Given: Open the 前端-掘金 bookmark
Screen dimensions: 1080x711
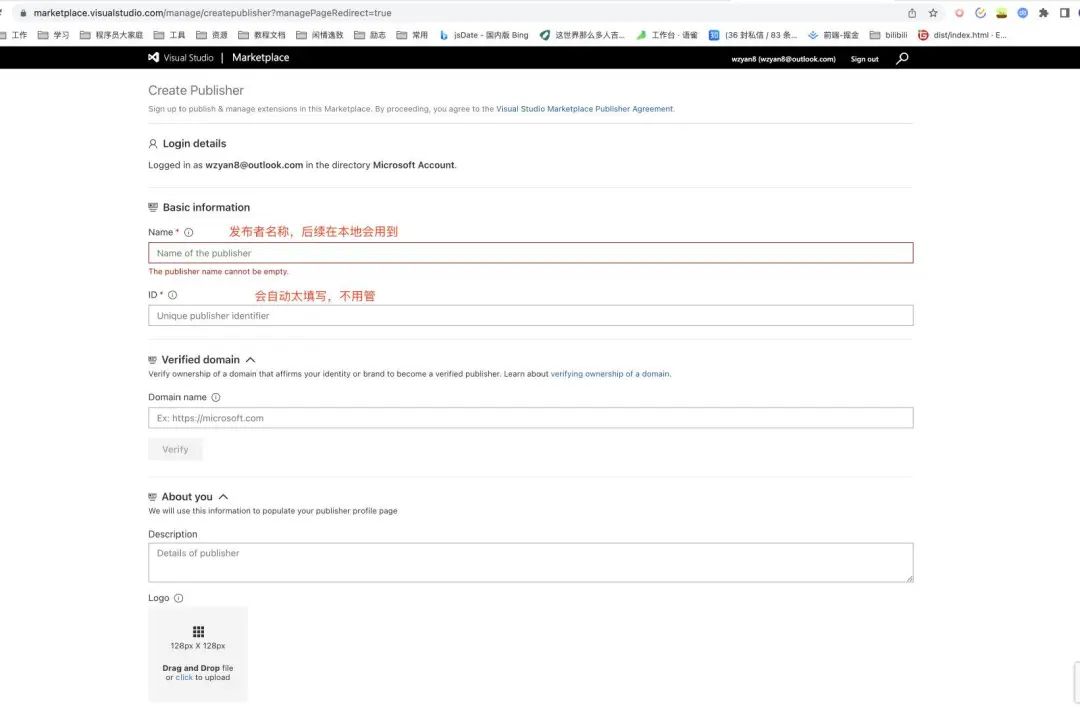Looking at the screenshot, I should [x=833, y=35].
